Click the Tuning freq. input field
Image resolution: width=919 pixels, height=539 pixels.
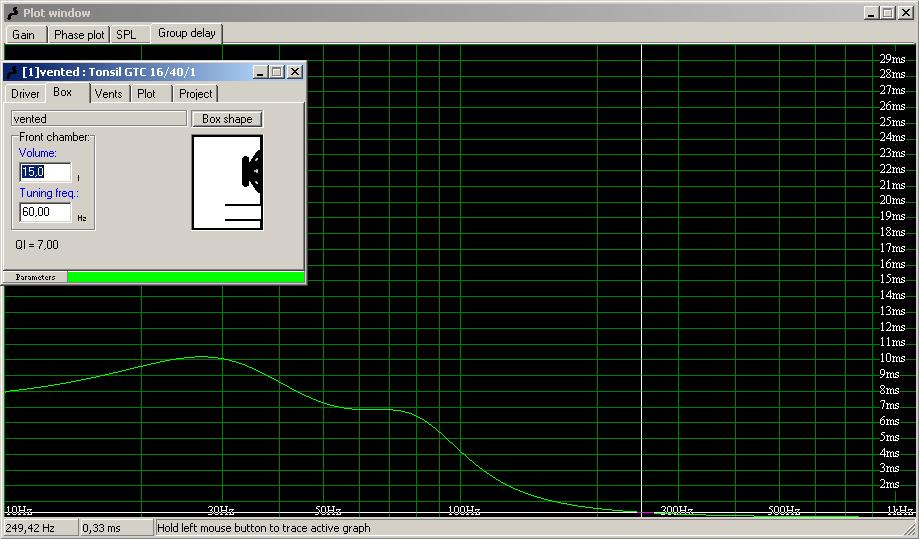coord(46,212)
